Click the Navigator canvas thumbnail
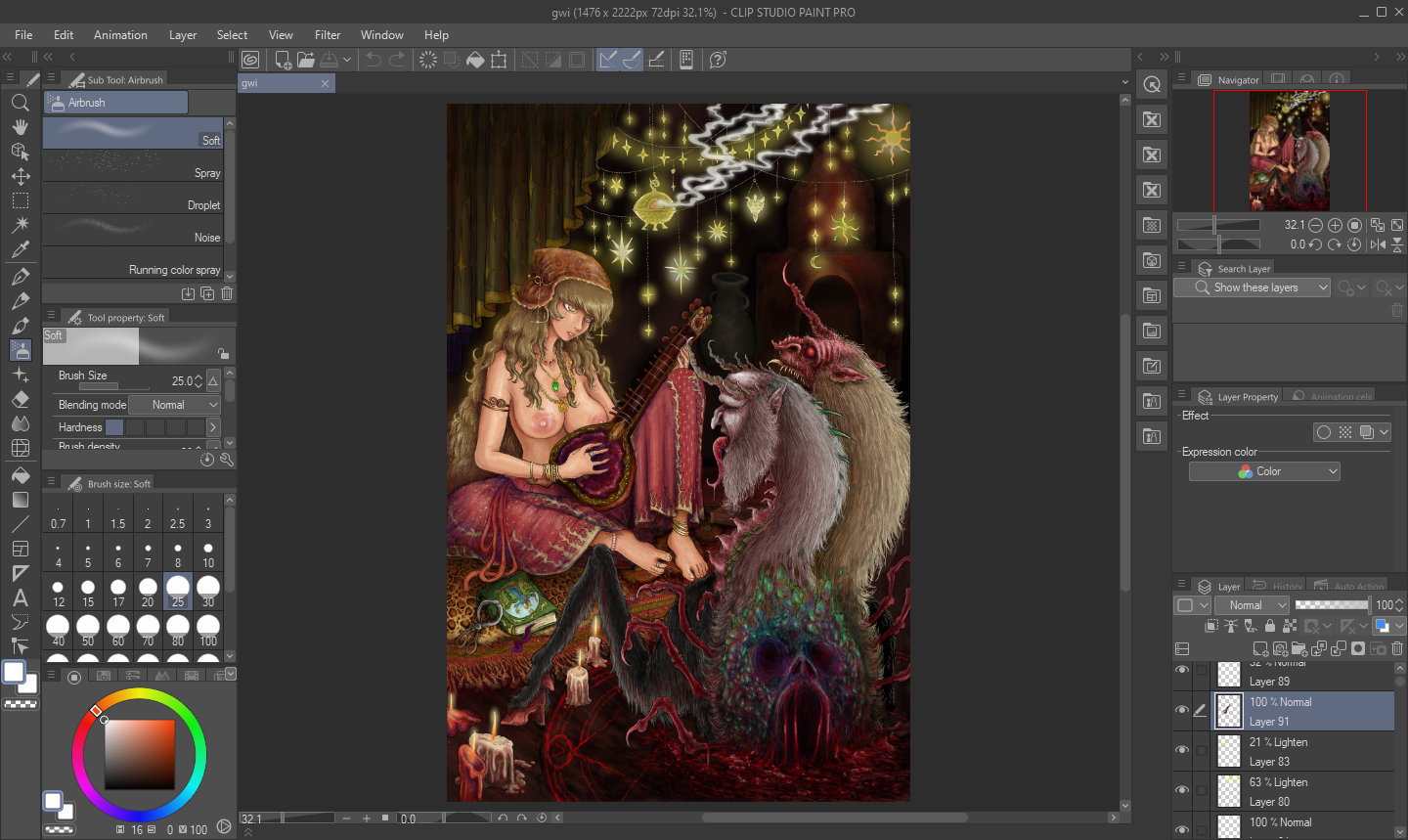Image resolution: width=1408 pixels, height=840 pixels. point(1290,151)
